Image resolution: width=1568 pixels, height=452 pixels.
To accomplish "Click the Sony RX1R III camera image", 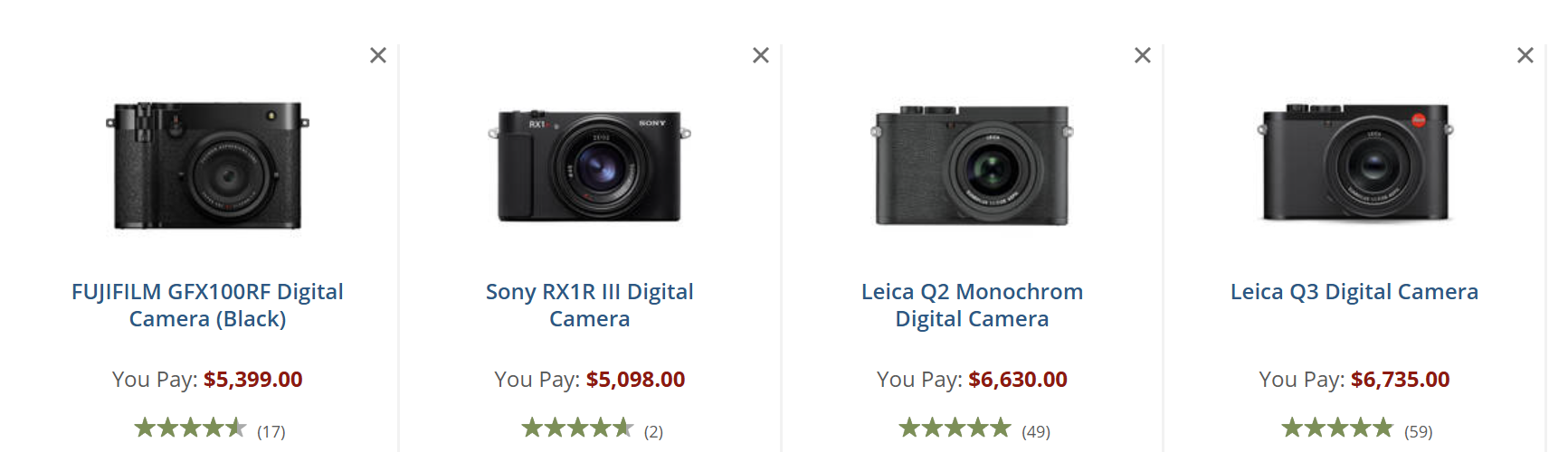I will [x=590, y=165].
